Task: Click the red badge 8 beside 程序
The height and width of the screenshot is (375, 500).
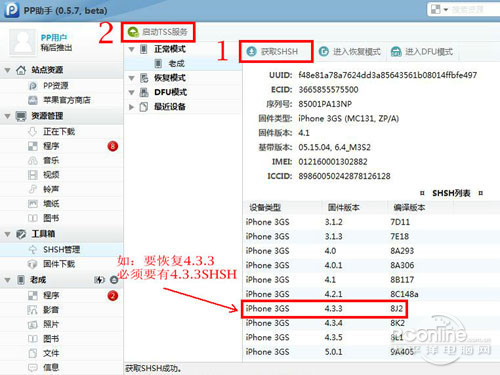Action: click(113, 146)
